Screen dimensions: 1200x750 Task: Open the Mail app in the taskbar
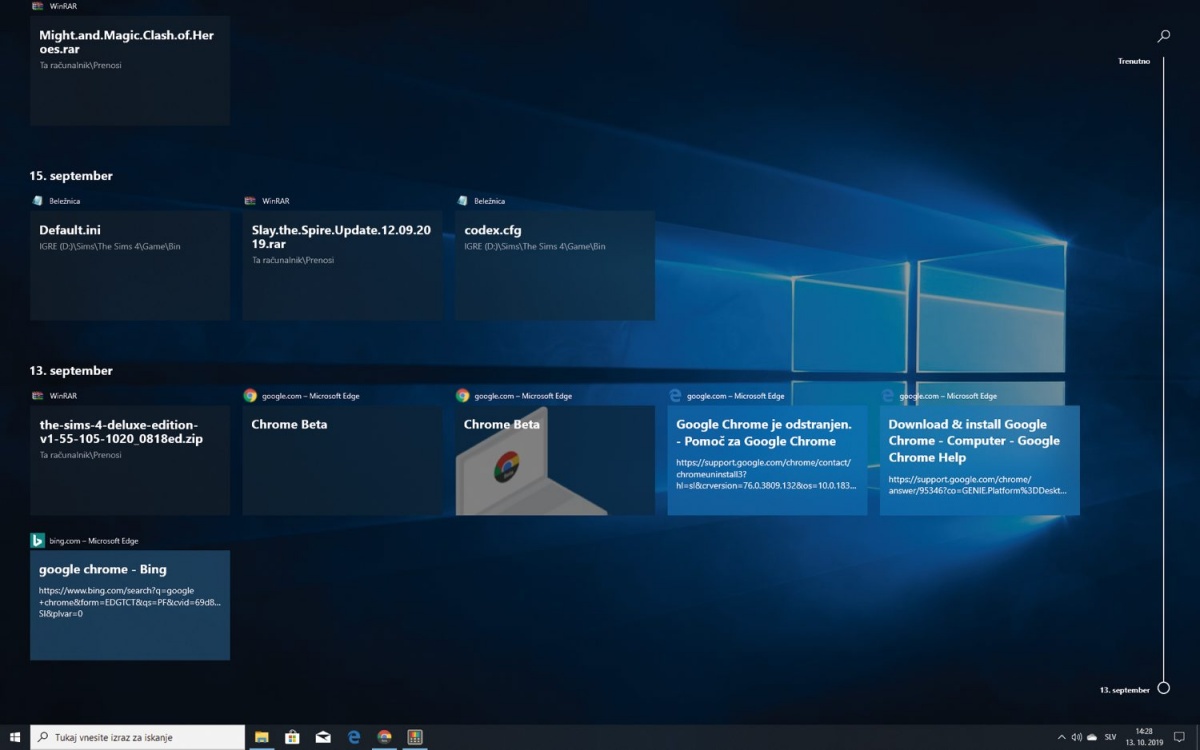click(x=323, y=737)
